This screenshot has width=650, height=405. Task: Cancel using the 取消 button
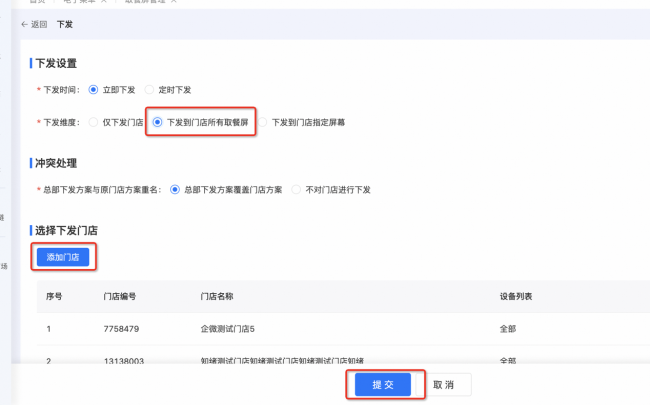[444, 385]
